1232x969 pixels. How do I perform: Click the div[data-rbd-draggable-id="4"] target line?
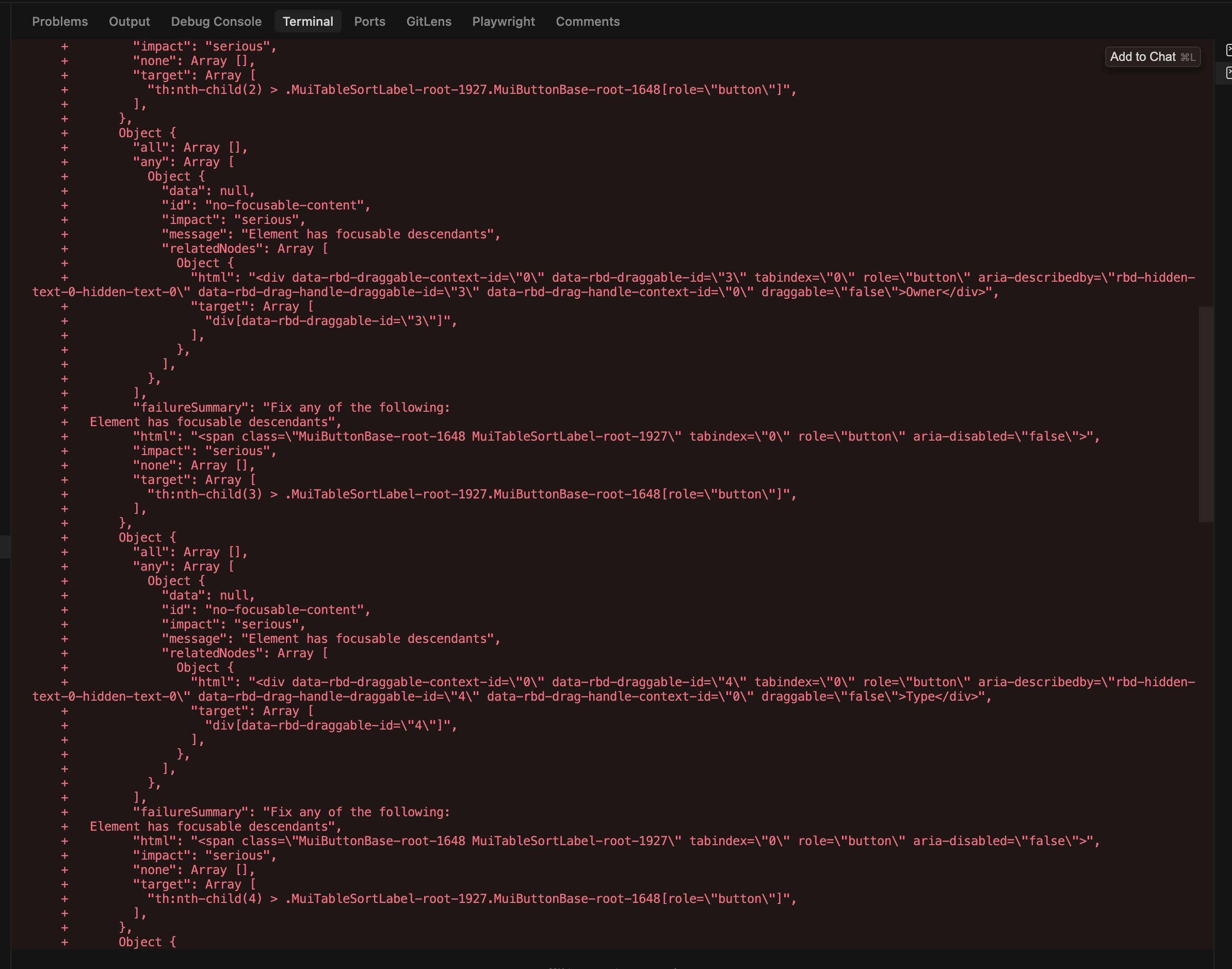[331, 725]
